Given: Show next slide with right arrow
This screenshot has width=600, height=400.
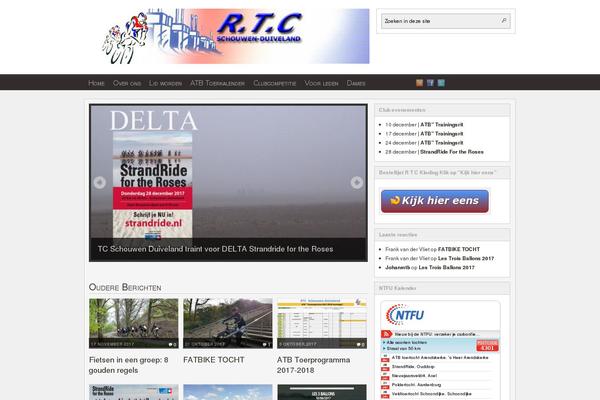Looking at the screenshot, I should tap(357, 182).
